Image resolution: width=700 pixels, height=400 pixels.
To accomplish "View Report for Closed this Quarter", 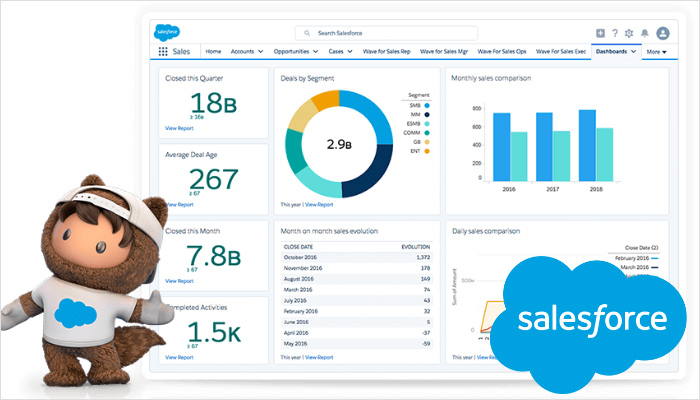I will [x=179, y=128].
